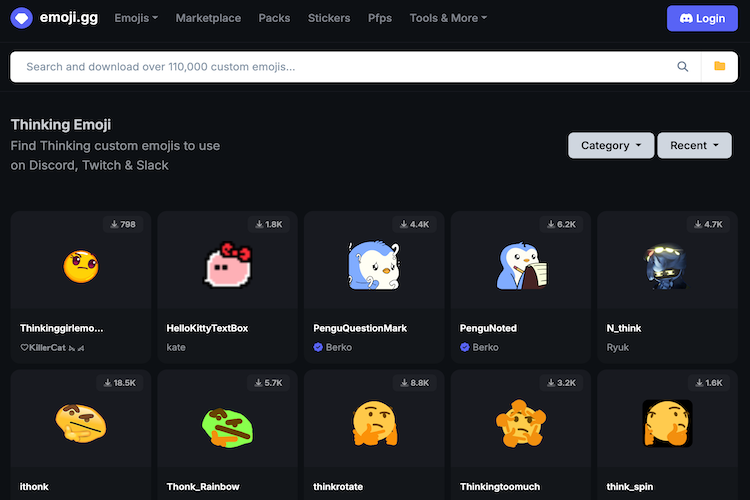Click the PenguQuestionMark title
Screen dimensions: 750x500
pyautogui.click(x=360, y=328)
